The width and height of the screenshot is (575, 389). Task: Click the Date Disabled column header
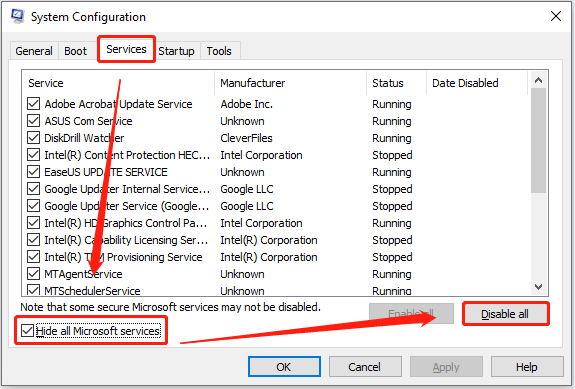477,83
